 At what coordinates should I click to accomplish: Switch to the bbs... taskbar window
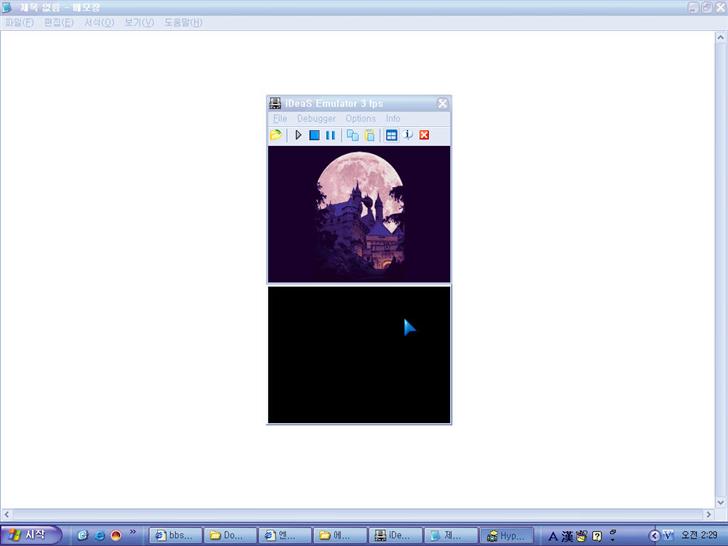(x=176, y=535)
